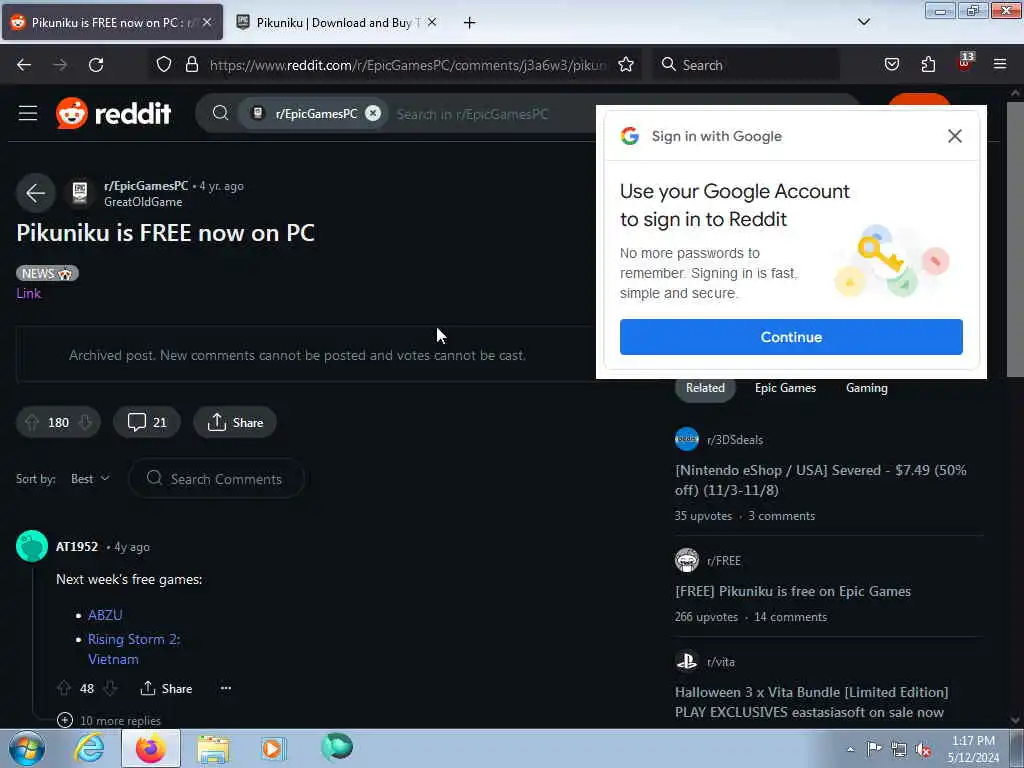
Task: Focus the Search Comments field
Action: 216,479
